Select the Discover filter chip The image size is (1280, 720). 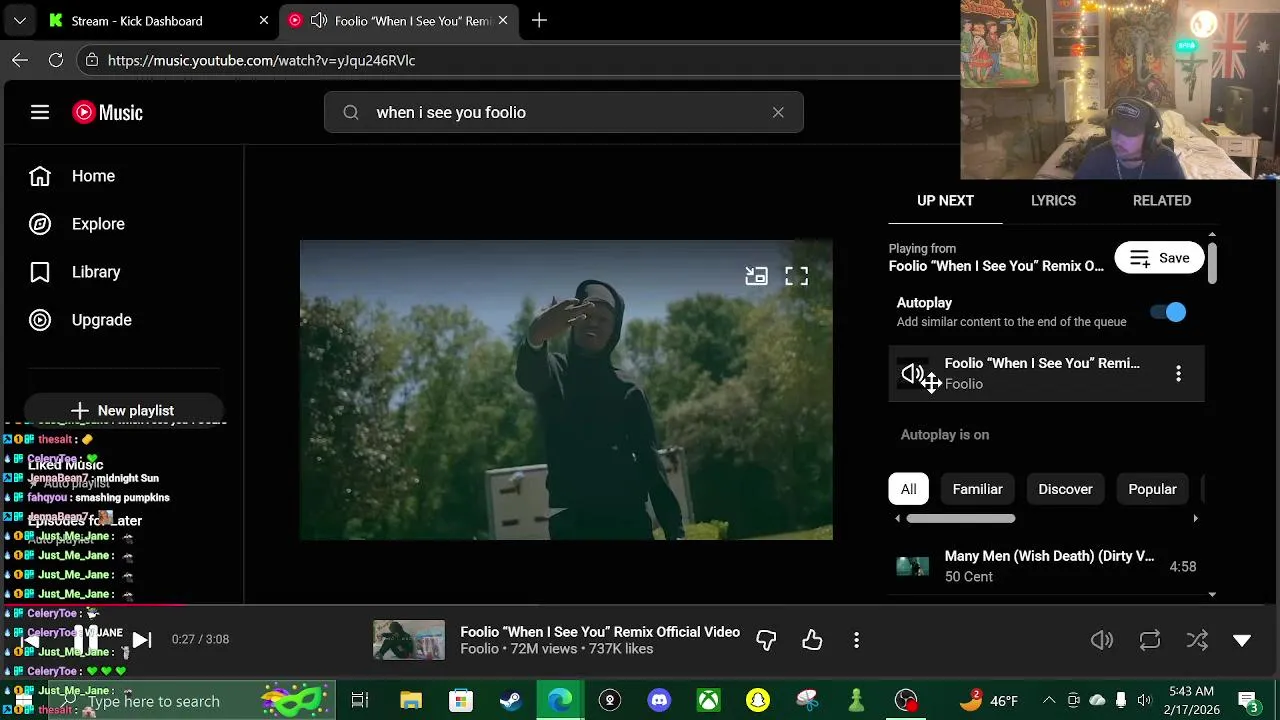click(x=1065, y=489)
